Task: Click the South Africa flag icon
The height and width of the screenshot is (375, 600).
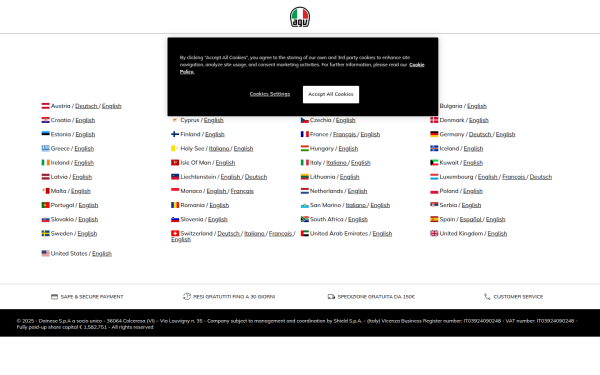Action: click(305, 219)
